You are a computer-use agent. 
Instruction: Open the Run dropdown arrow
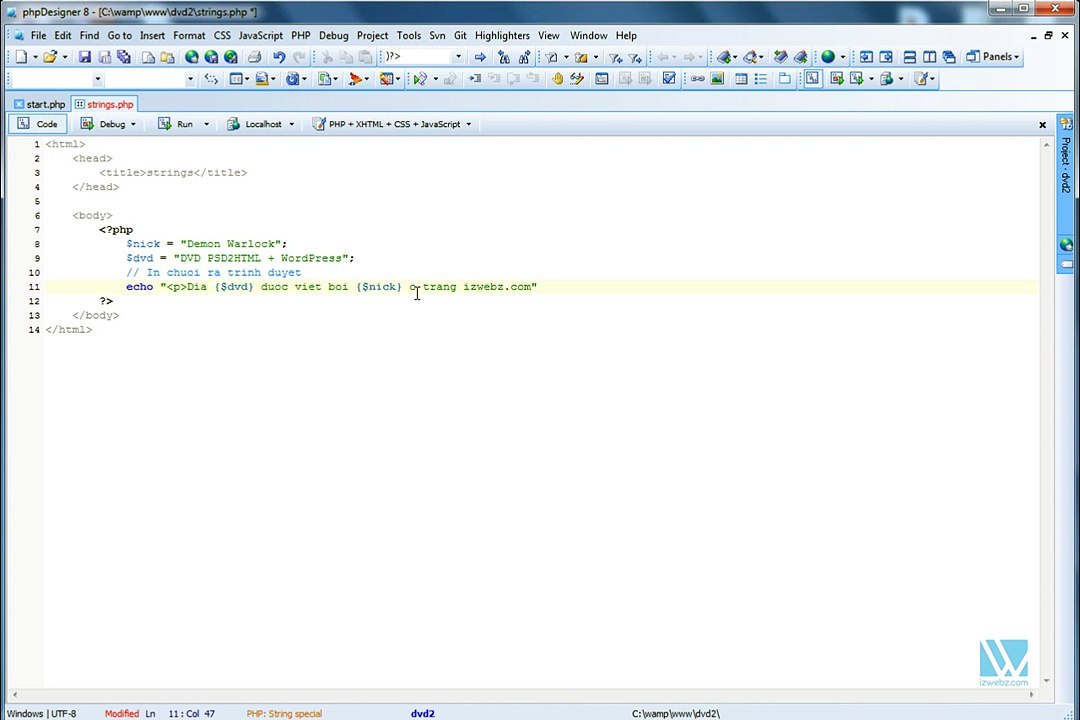[206, 125]
